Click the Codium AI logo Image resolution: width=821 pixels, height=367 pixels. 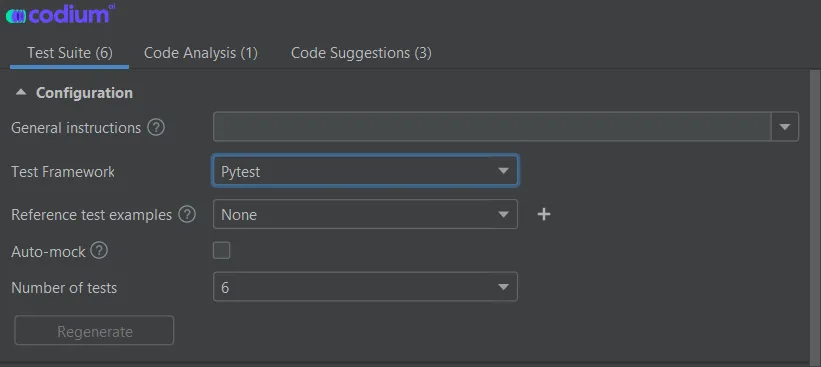point(60,14)
